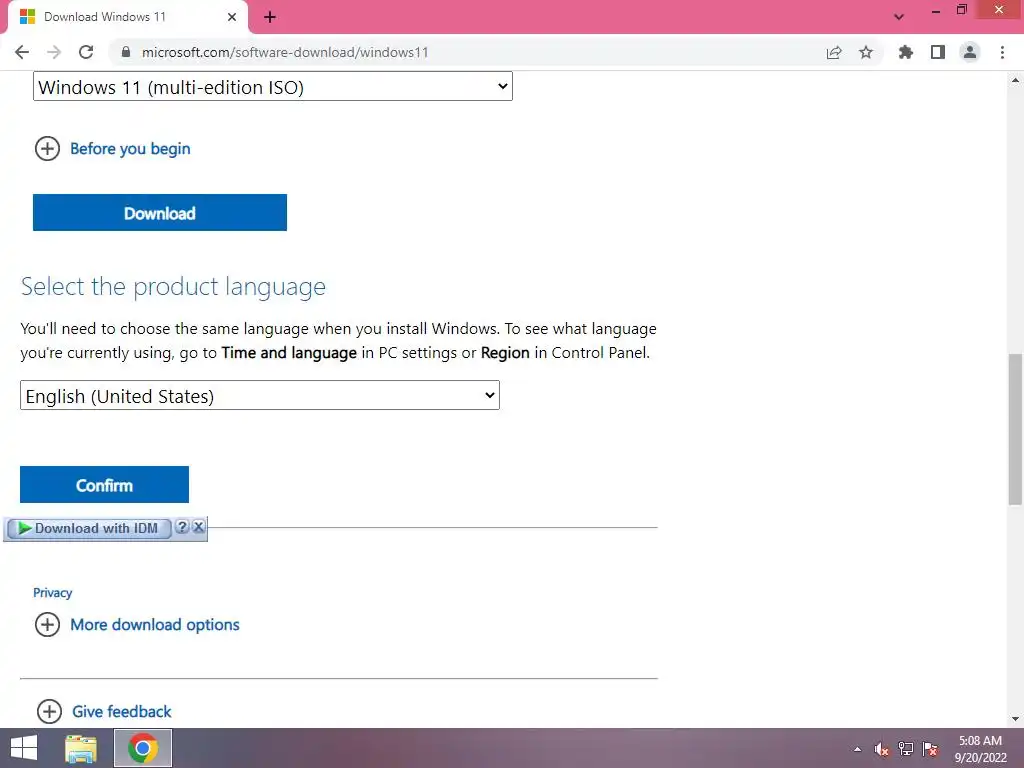Click the share page icon
Screen dimensions: 1024x768
[x=834, y=52]
